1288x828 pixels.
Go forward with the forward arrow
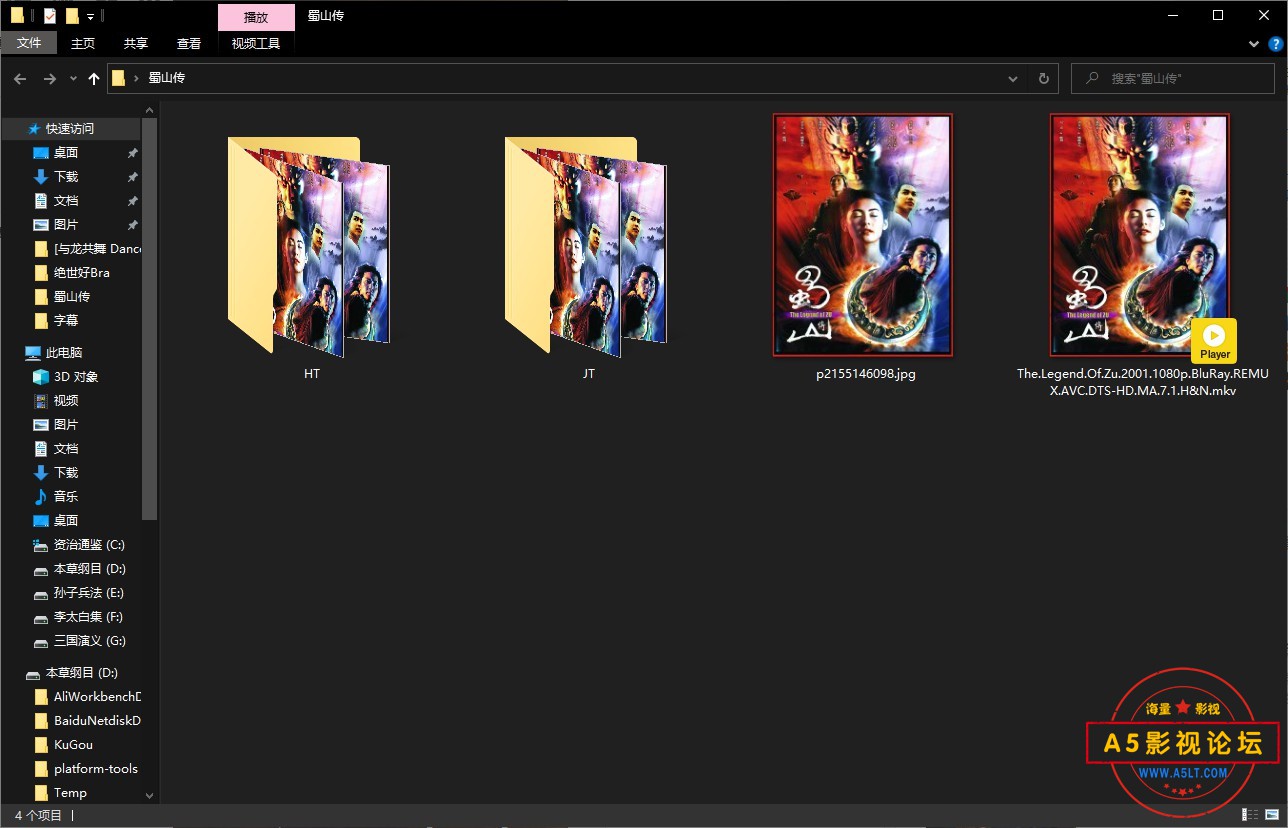pyautogui.click(x=49, y=78)
